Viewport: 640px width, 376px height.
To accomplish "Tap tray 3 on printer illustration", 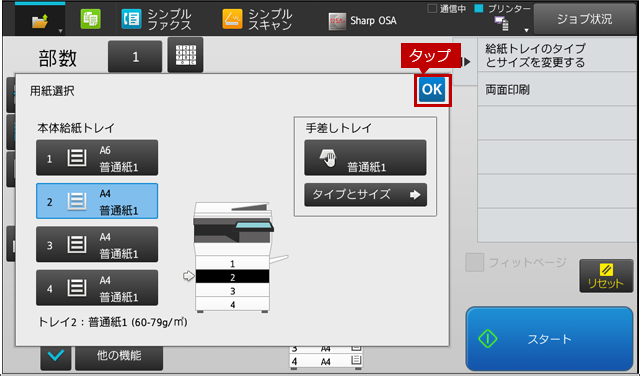I will pyautogui.click(x=232, y=291).
